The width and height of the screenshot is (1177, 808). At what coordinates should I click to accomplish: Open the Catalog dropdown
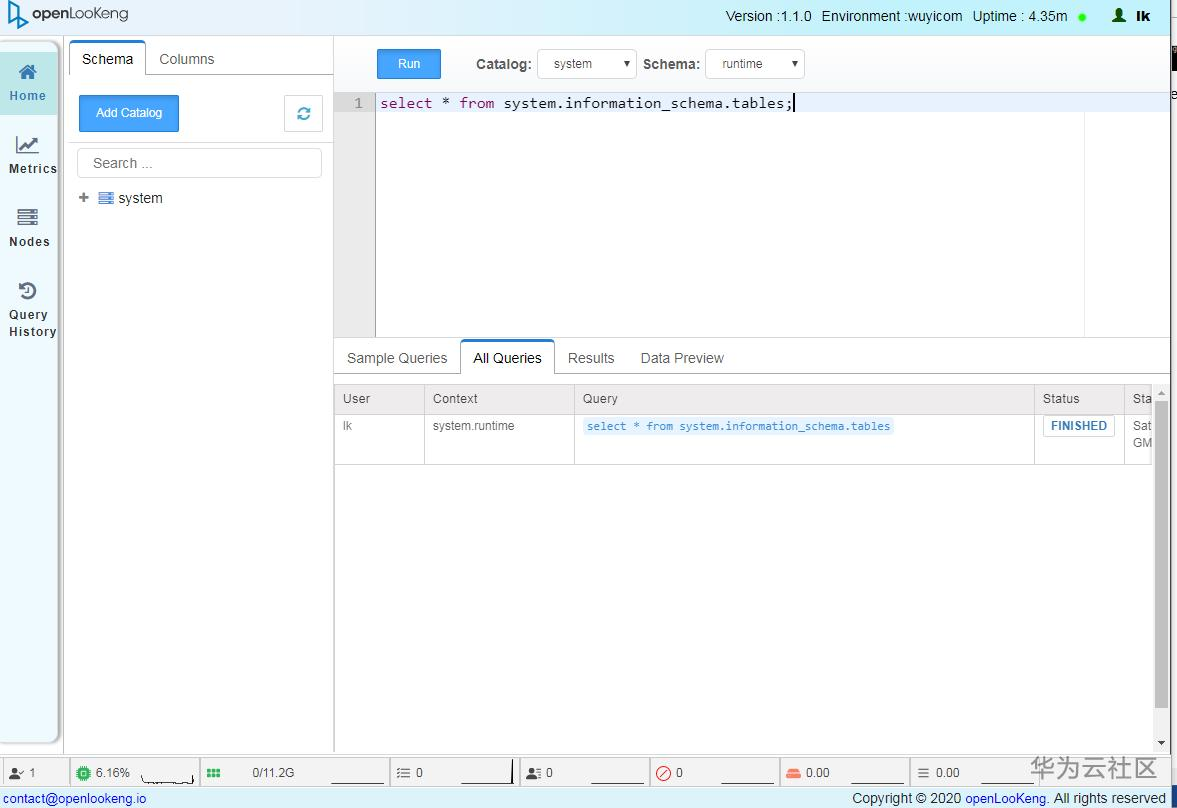587,64
